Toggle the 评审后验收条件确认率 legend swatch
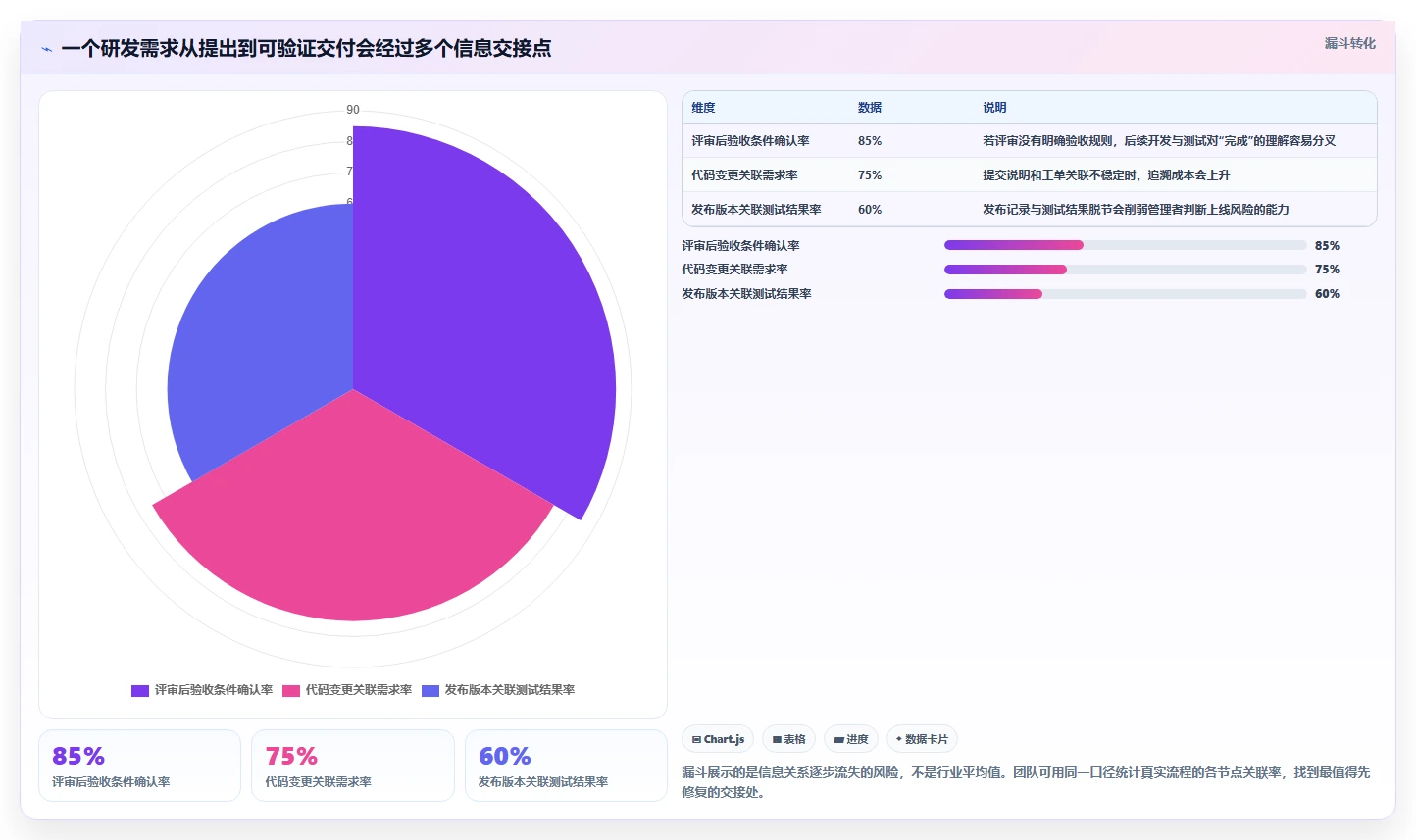Screen dimensions: 1416x840 pyautogui.click(x=140, y=690)
